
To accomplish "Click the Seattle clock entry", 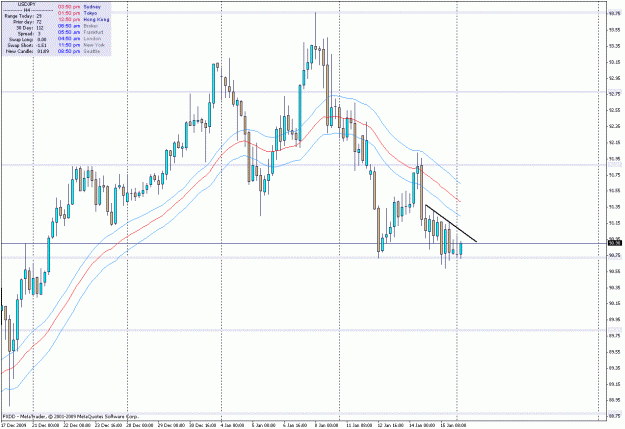I will (x=79, y=51).
